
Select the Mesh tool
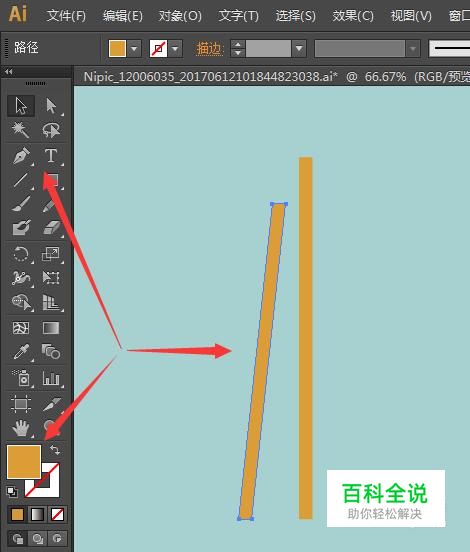point(21,328)
